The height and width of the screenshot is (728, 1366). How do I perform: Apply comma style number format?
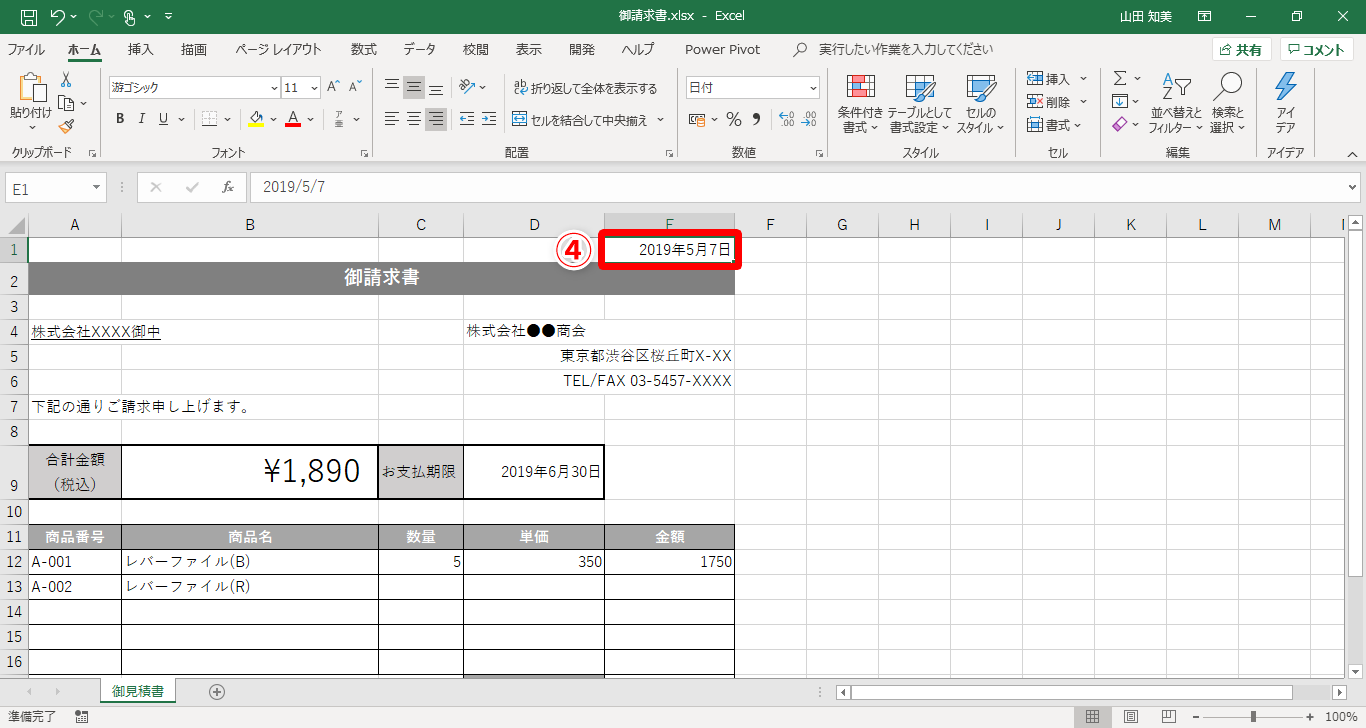[x=756, y=120]
